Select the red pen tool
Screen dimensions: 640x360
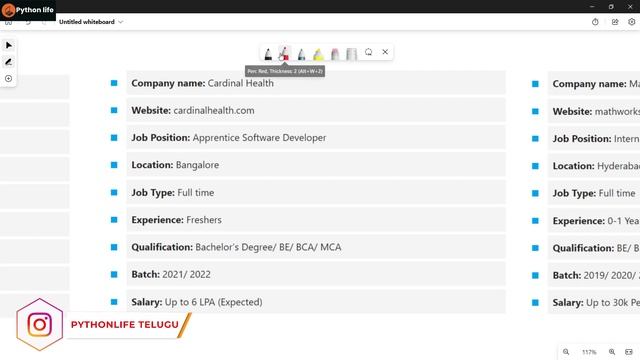(x=284, y=53)
